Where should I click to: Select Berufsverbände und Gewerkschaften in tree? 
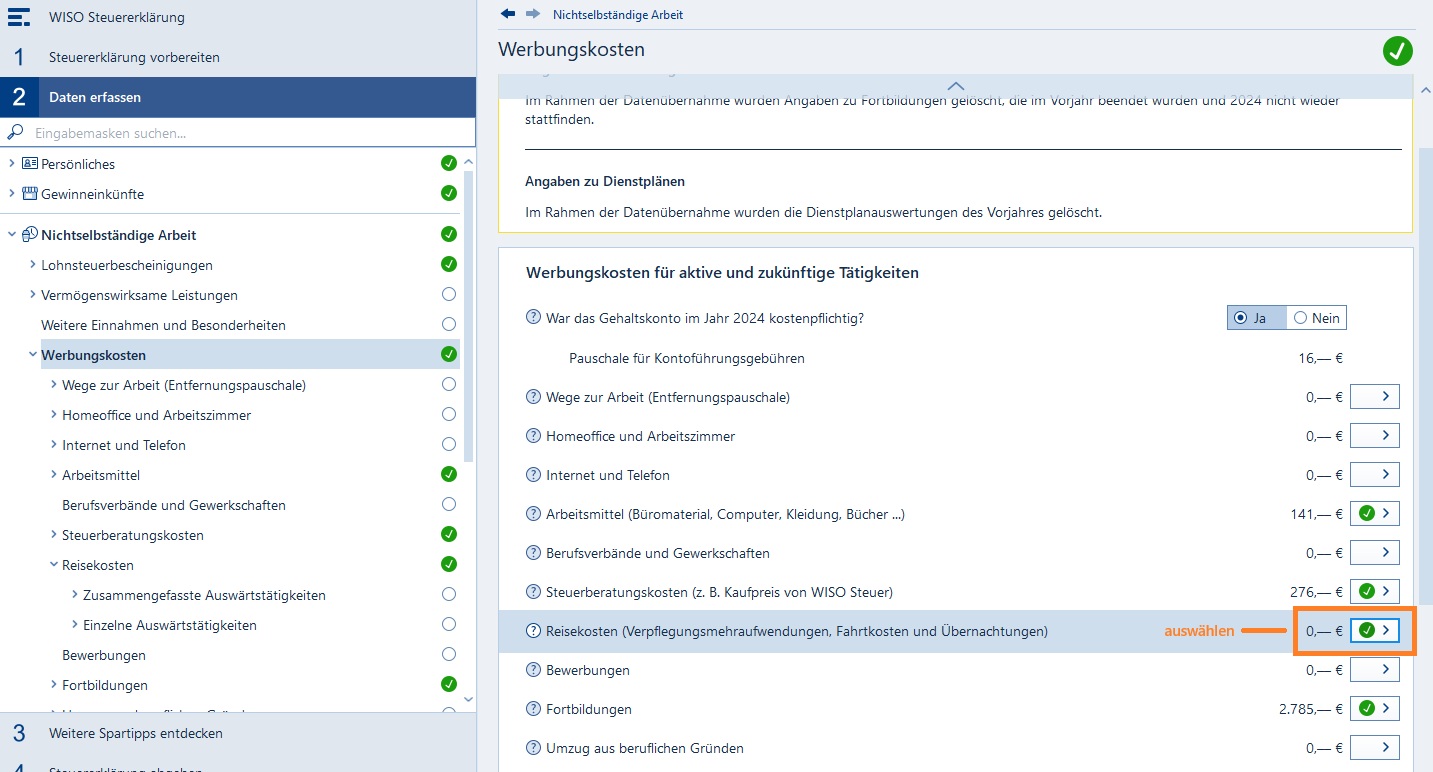pyautogui.click(x=174, y=505)
